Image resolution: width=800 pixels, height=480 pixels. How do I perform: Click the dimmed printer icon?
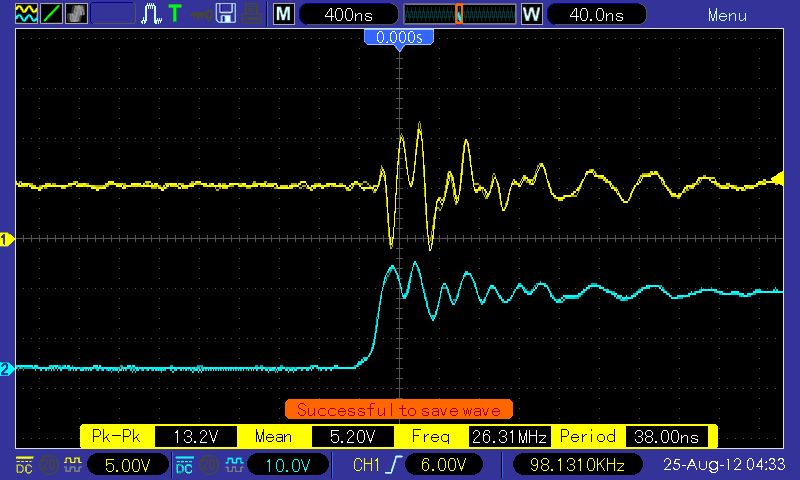[252, 14]
